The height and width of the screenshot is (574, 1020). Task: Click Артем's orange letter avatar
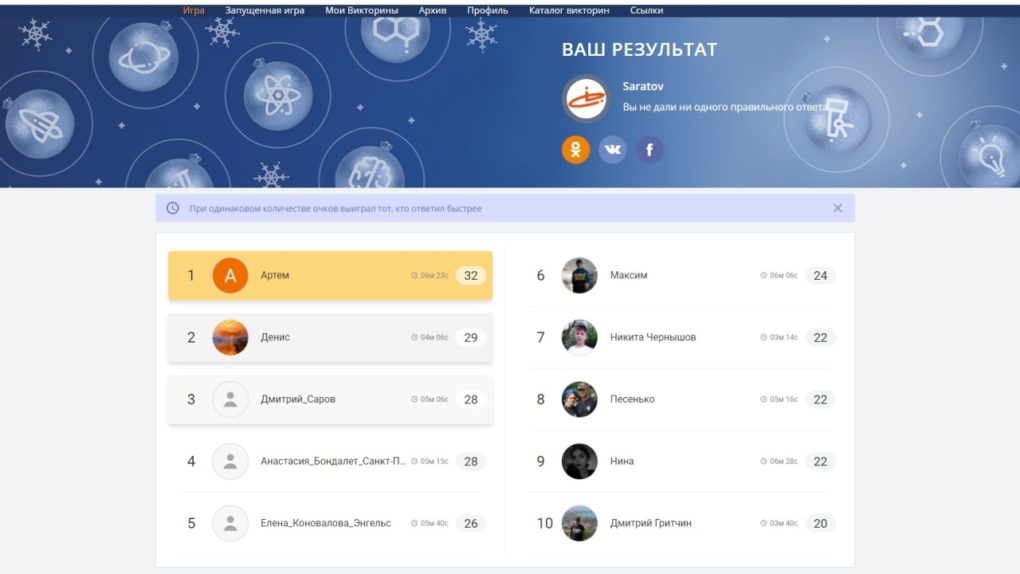click(x=230, y=275)
